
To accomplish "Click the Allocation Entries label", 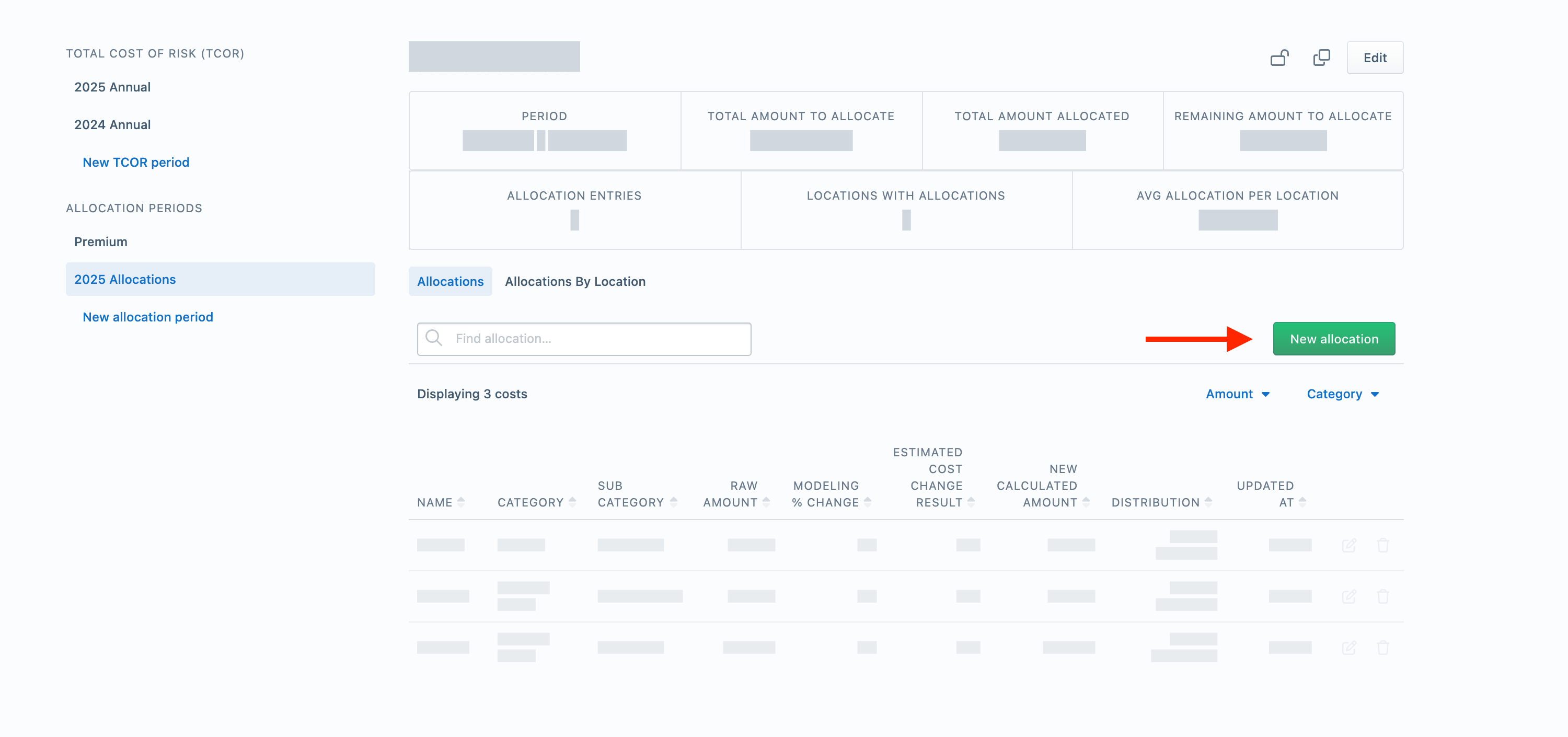I will pos(574,196).
